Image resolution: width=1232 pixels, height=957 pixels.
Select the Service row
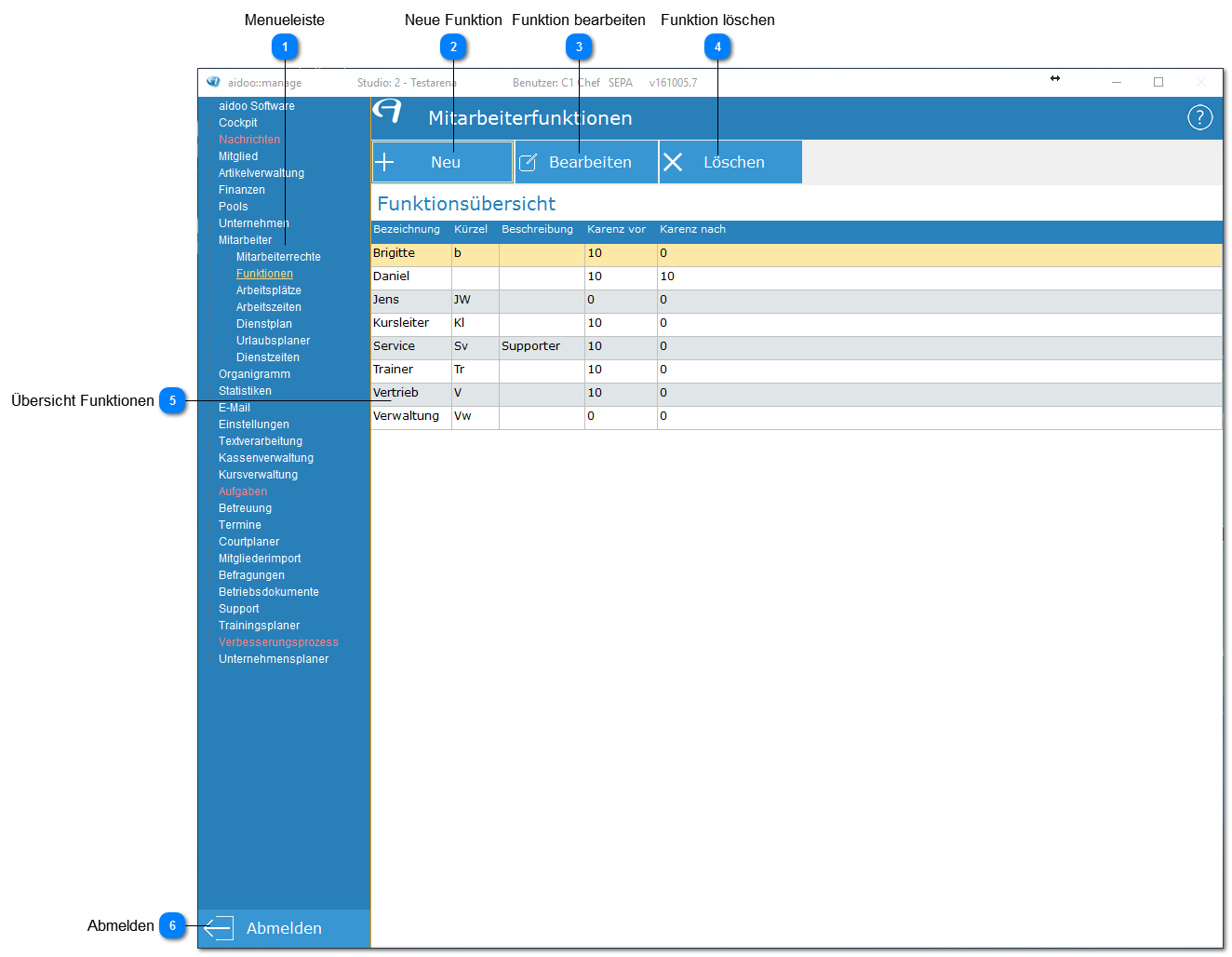click(x=797, y=346)
